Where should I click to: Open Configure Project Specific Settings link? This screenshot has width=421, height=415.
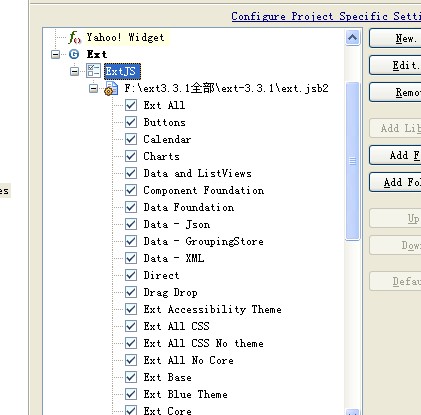tap(326, 16)
